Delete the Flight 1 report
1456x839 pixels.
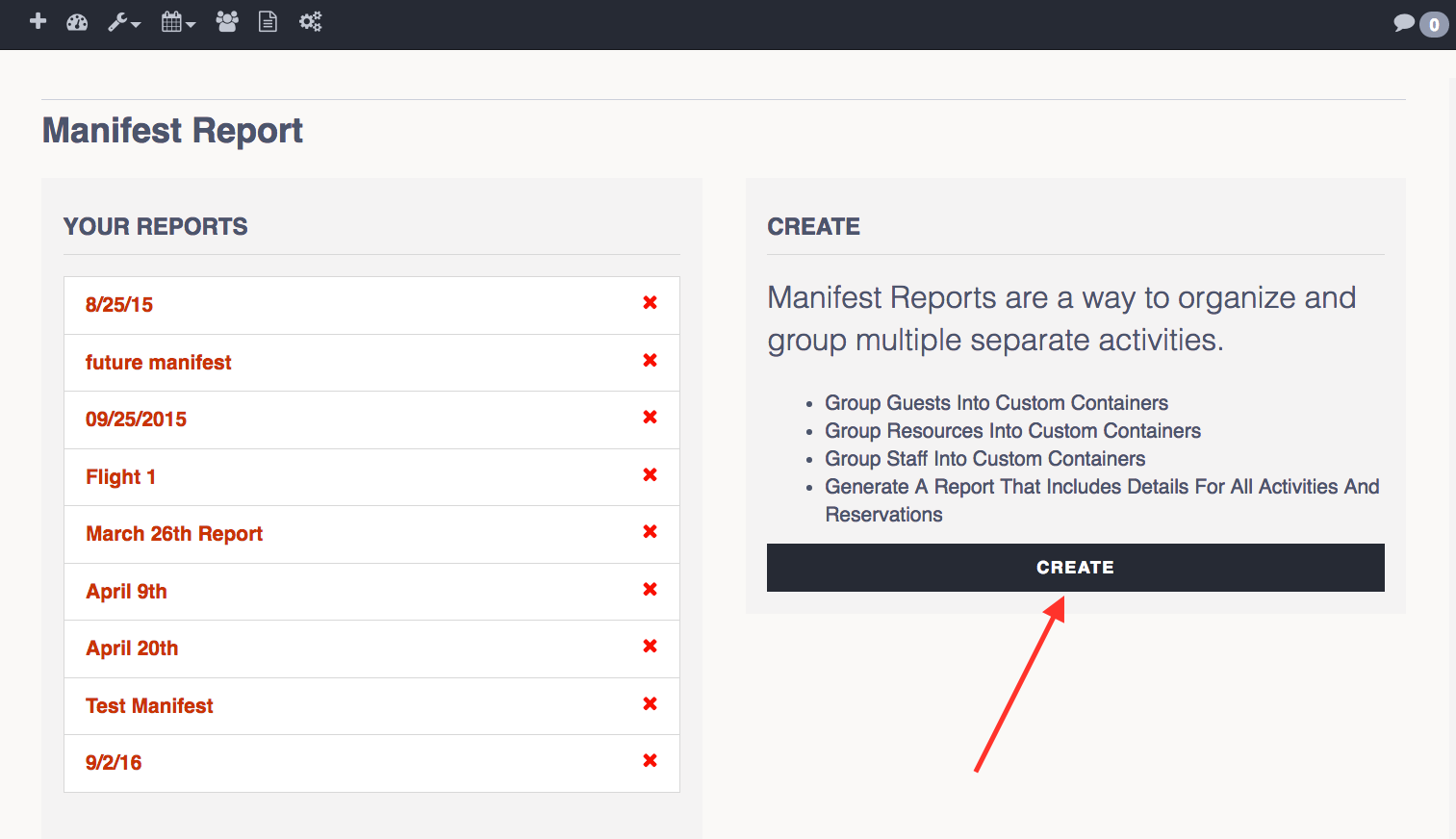coord(650,476)
